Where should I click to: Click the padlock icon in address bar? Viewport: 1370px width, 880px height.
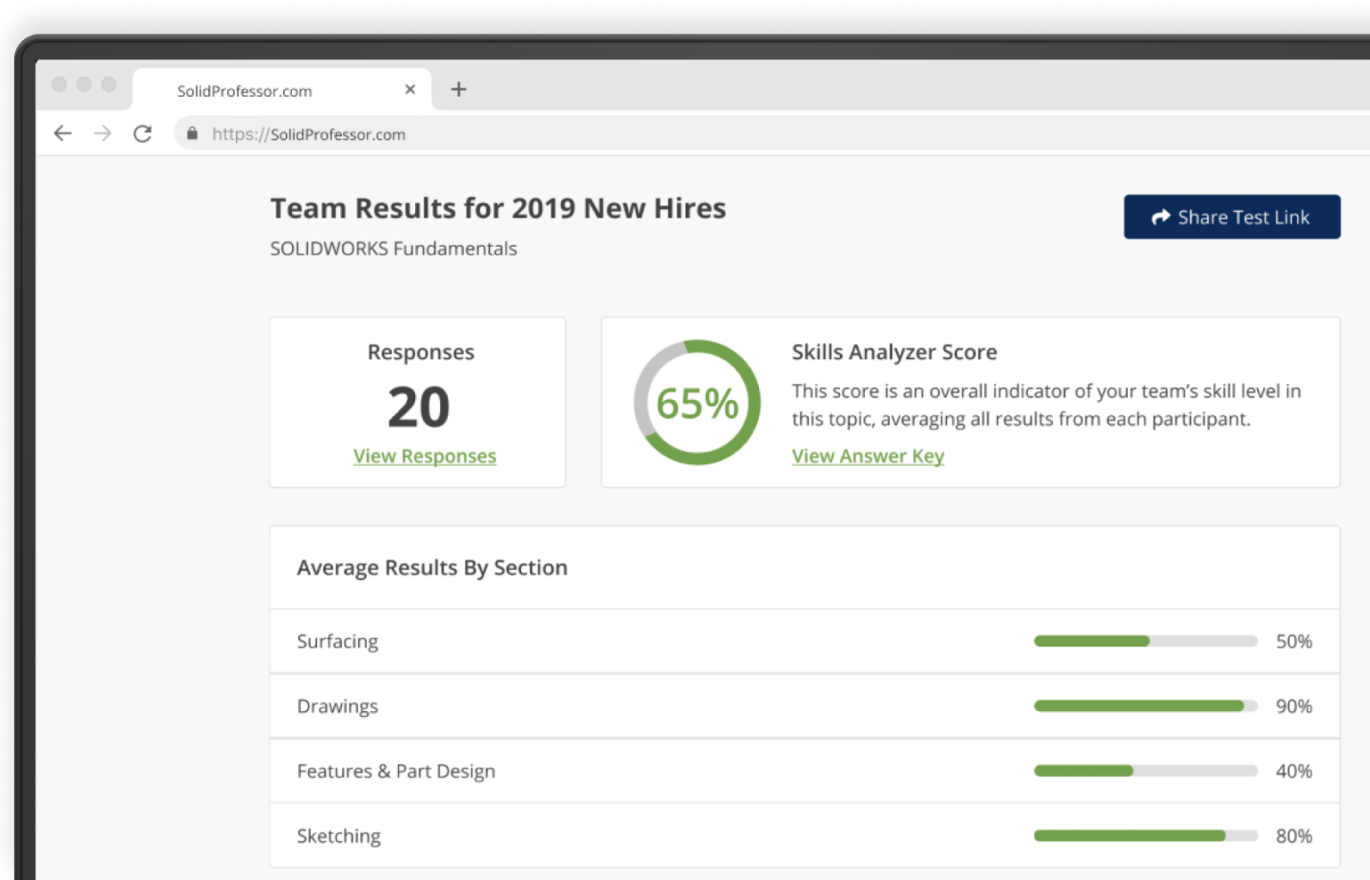point(193,134)
